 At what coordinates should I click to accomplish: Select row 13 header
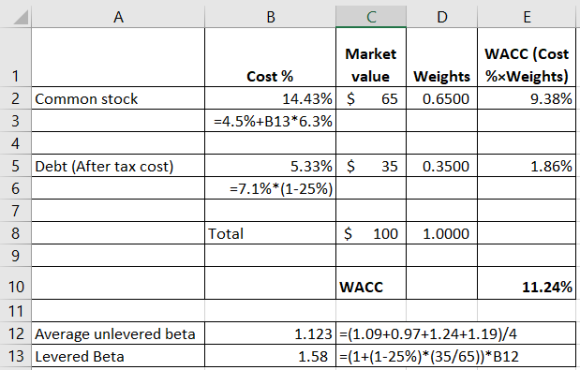click(x=16, y=356)
